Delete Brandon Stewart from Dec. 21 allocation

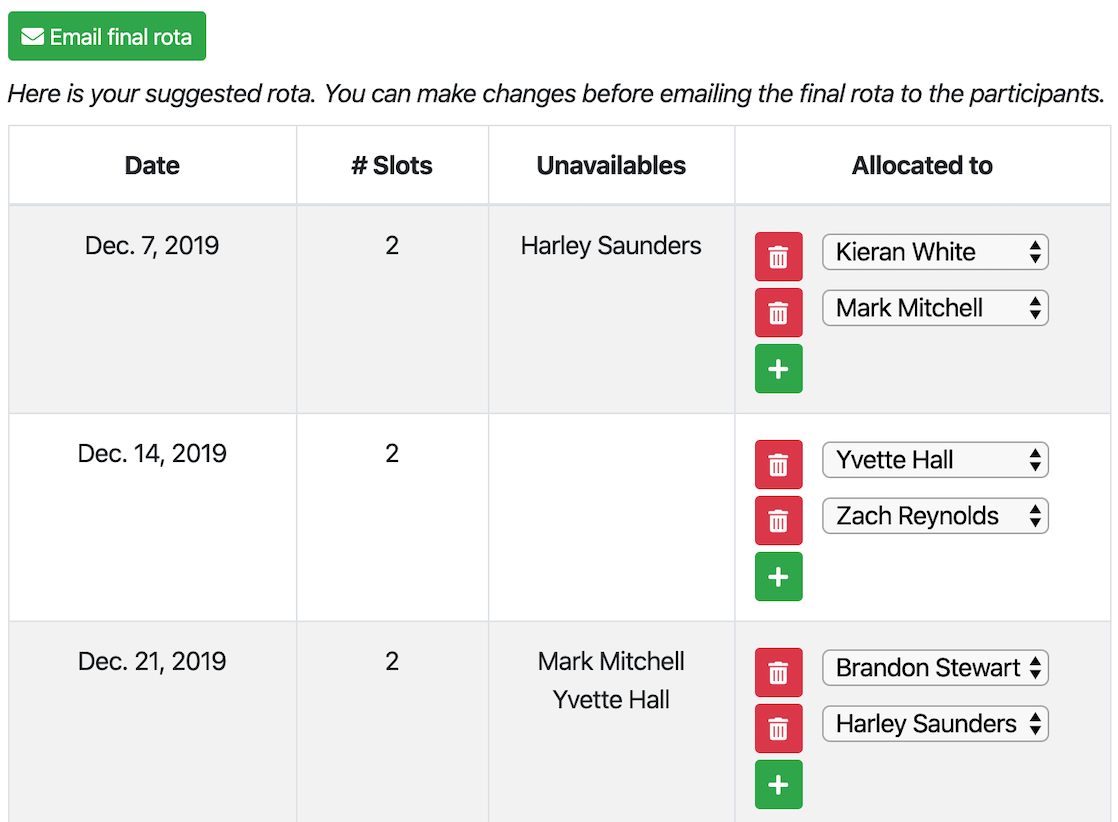778,673
